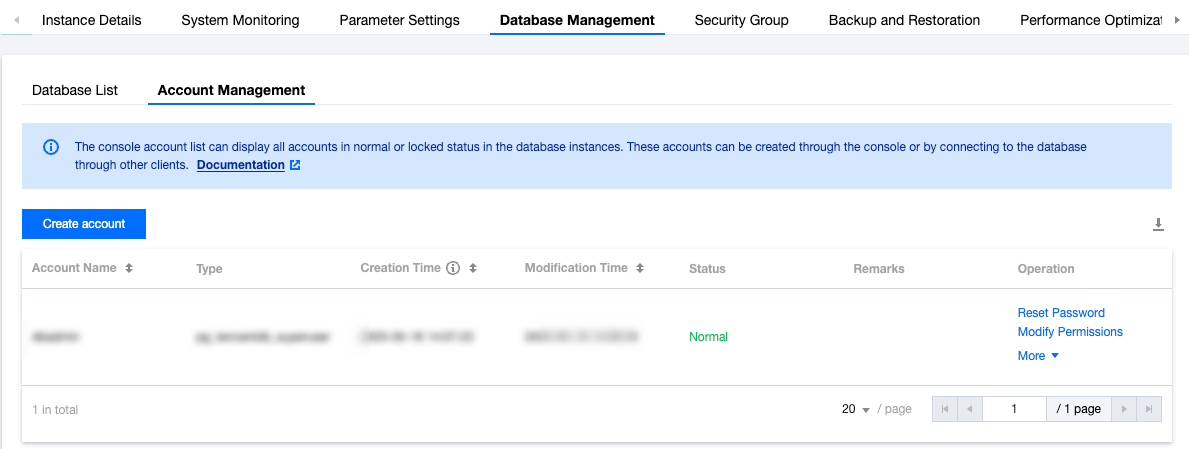Click the Reset Password link
Viewport: 1189px width, 449px height.
pos(1061,313)
